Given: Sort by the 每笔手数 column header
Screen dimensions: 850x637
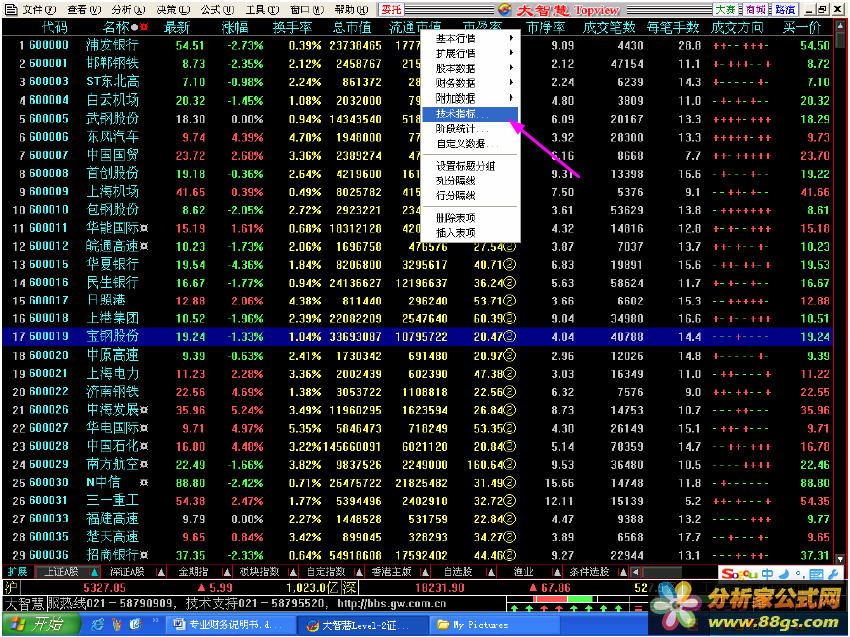Looking at the screenshot, I should tap(673, 27).
